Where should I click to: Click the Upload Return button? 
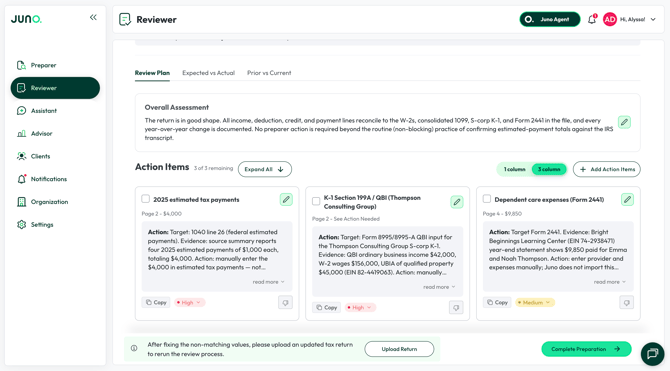pos(399,349)
